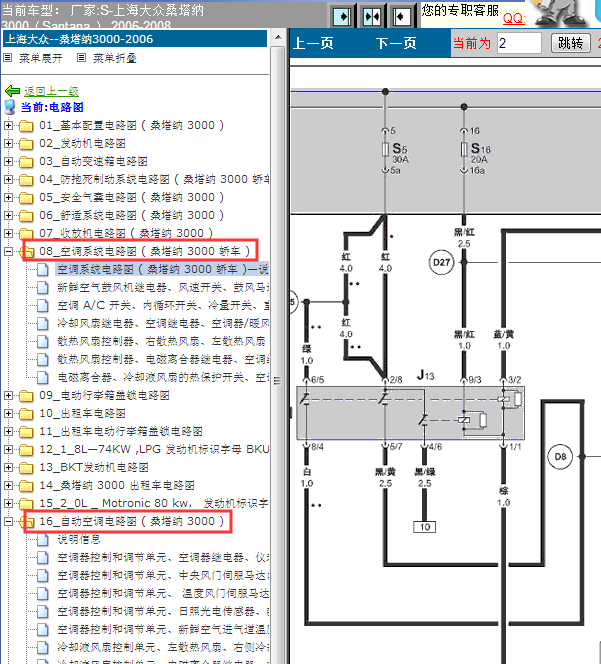Click the expand-right panel arrow icon
Viewport: 601px width, 664px height.
342,17
